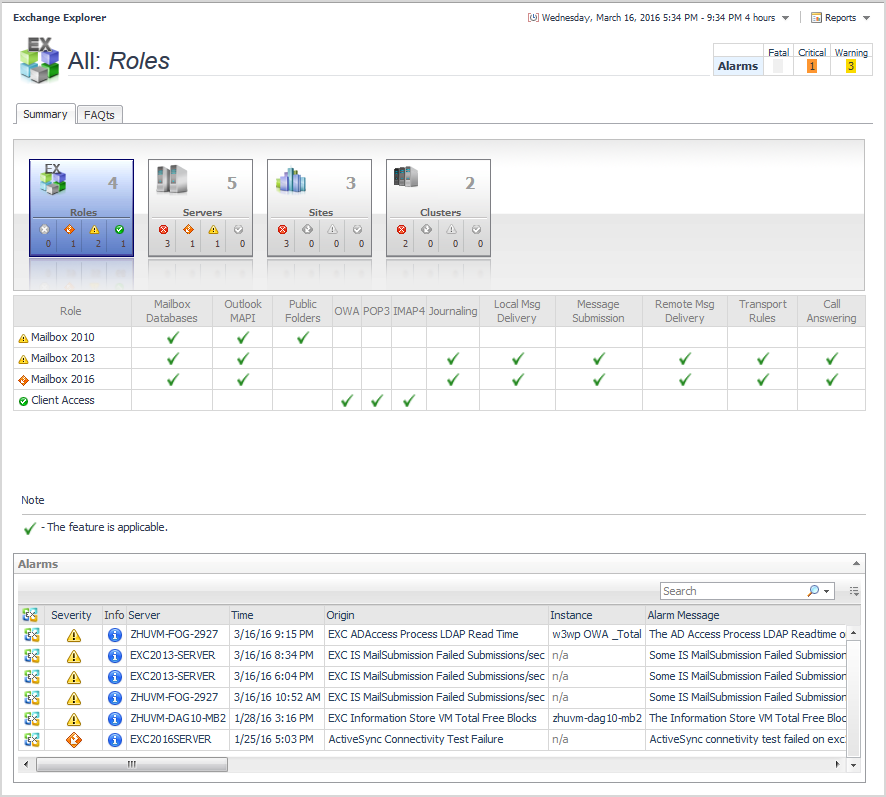Image resolution: width=886 pixels, height=797 pixels.
Task: Select the Servers tile icon
Action: point(172,180)
